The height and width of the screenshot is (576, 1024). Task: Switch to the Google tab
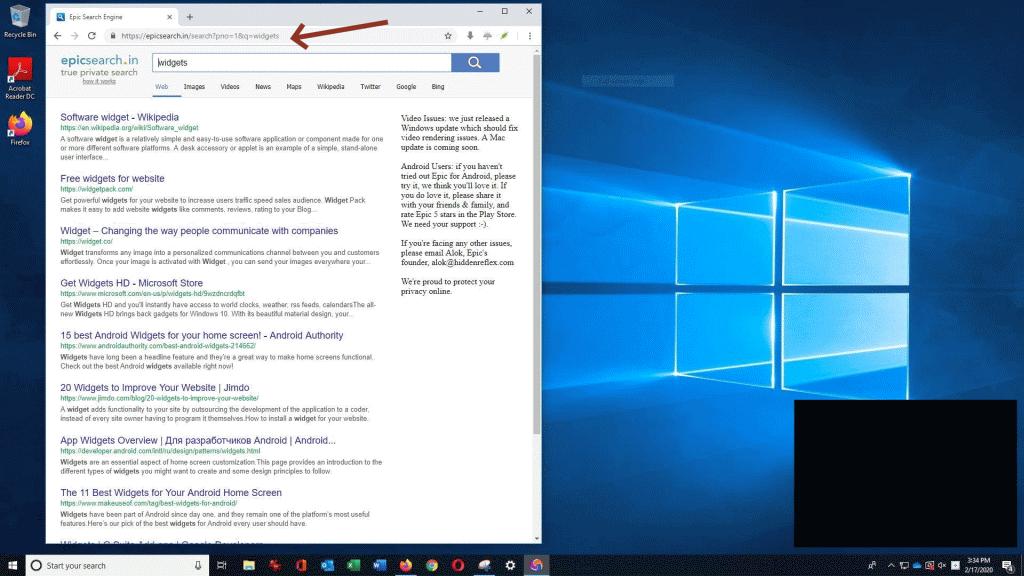point(406,86)
